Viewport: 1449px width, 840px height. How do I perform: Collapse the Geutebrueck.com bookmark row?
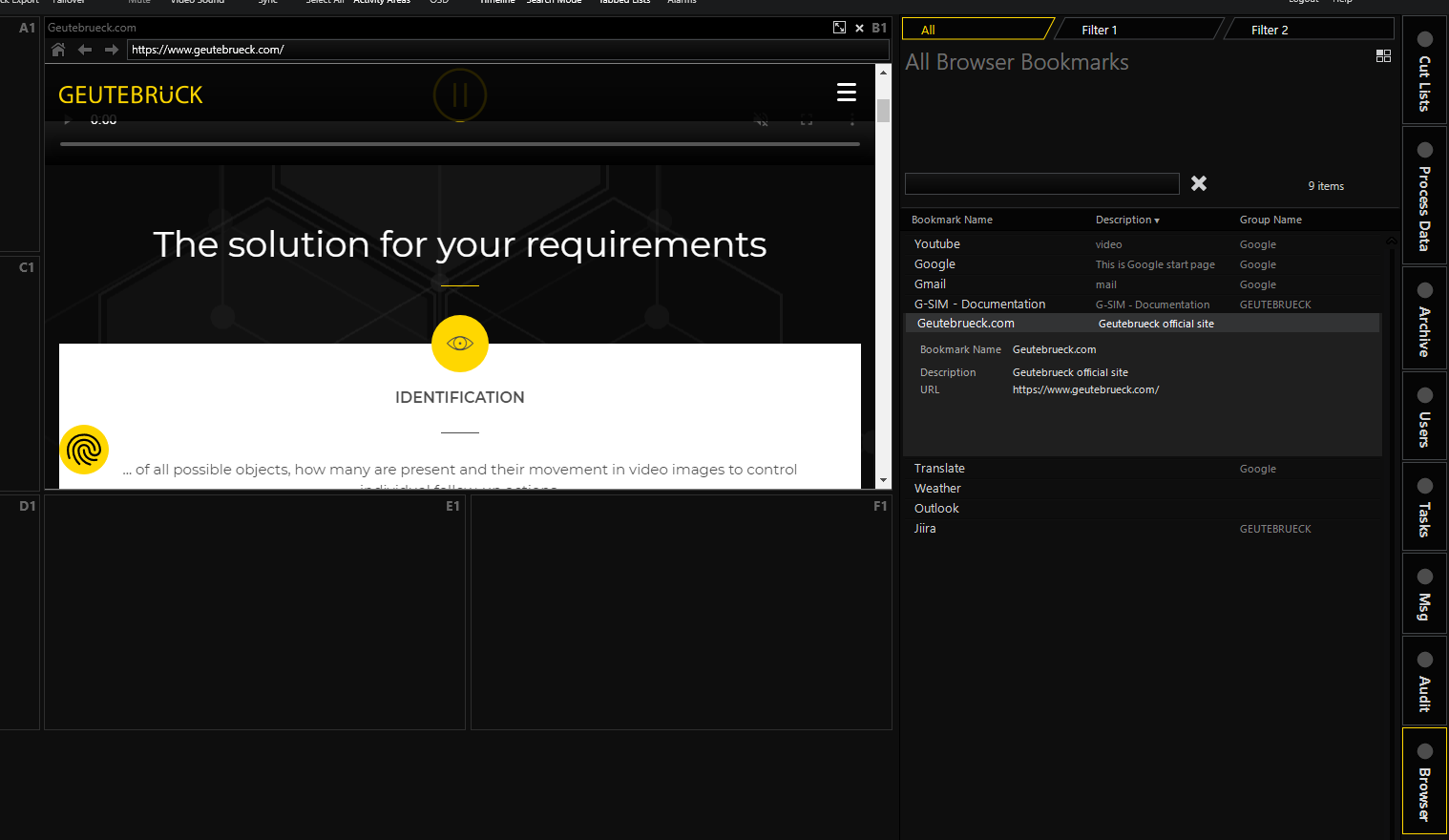(1143, 324)
